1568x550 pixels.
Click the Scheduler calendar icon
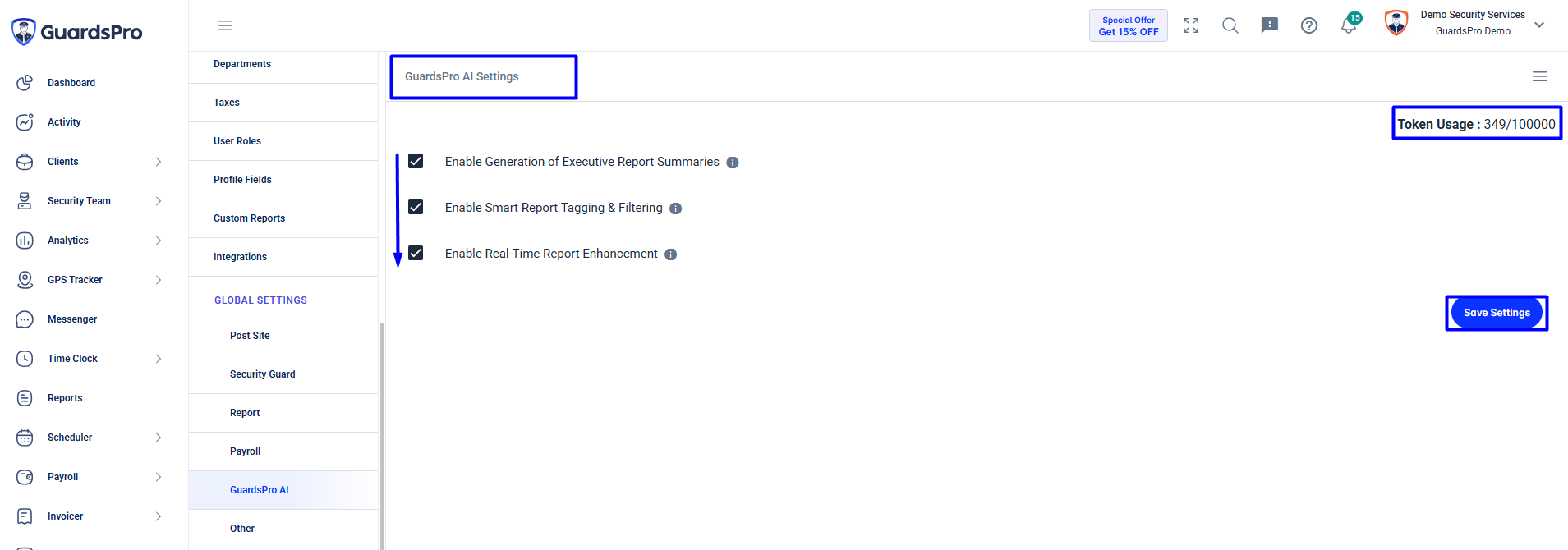pos(25,438)
